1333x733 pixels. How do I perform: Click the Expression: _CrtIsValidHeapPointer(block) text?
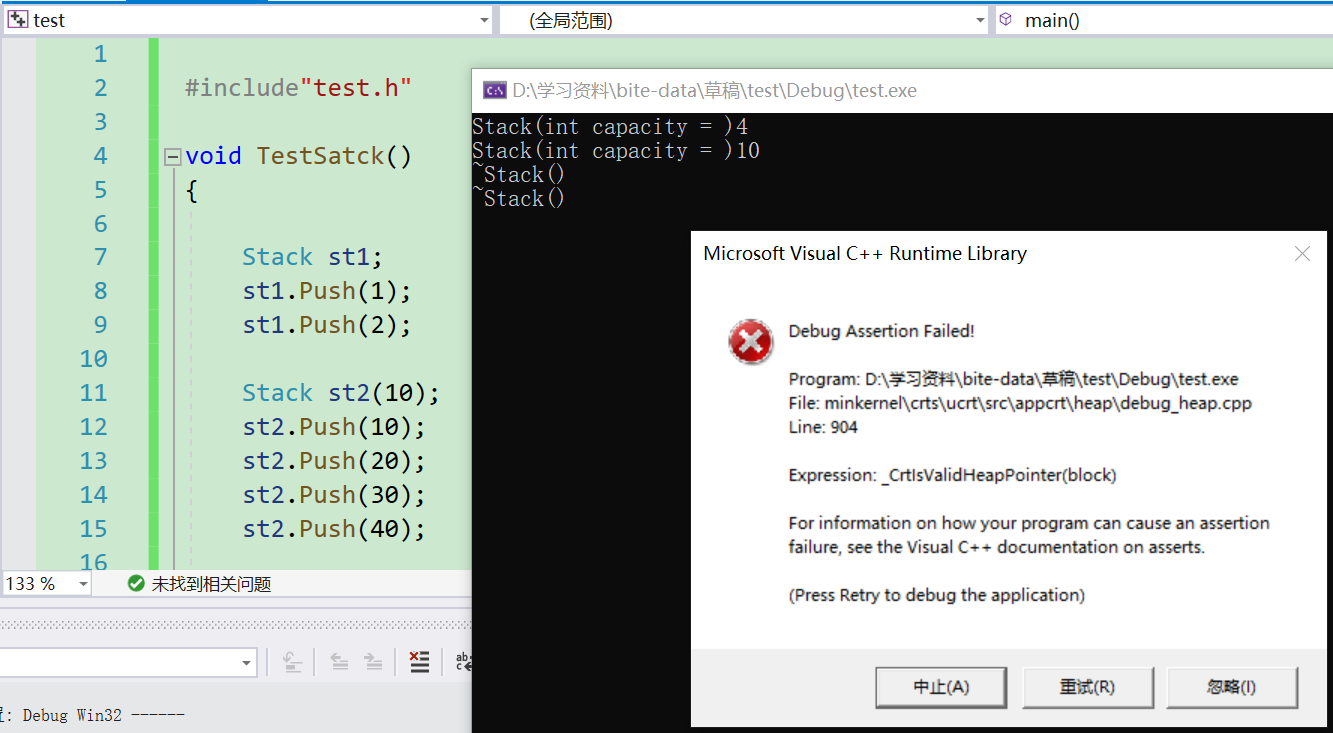pyautogui.click(x=952, y=475)
